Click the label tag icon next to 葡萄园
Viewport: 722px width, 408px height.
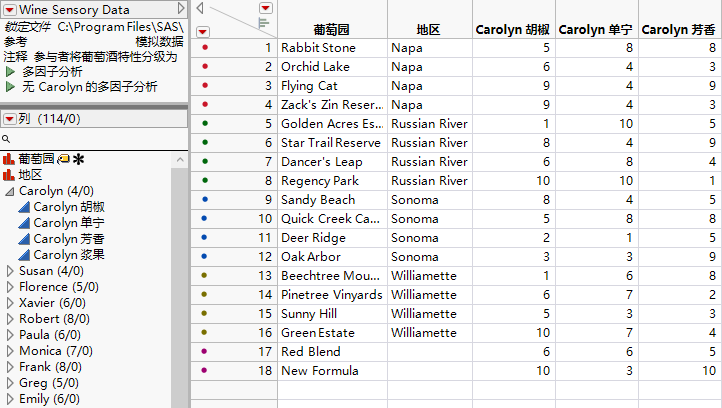point(64,159)
